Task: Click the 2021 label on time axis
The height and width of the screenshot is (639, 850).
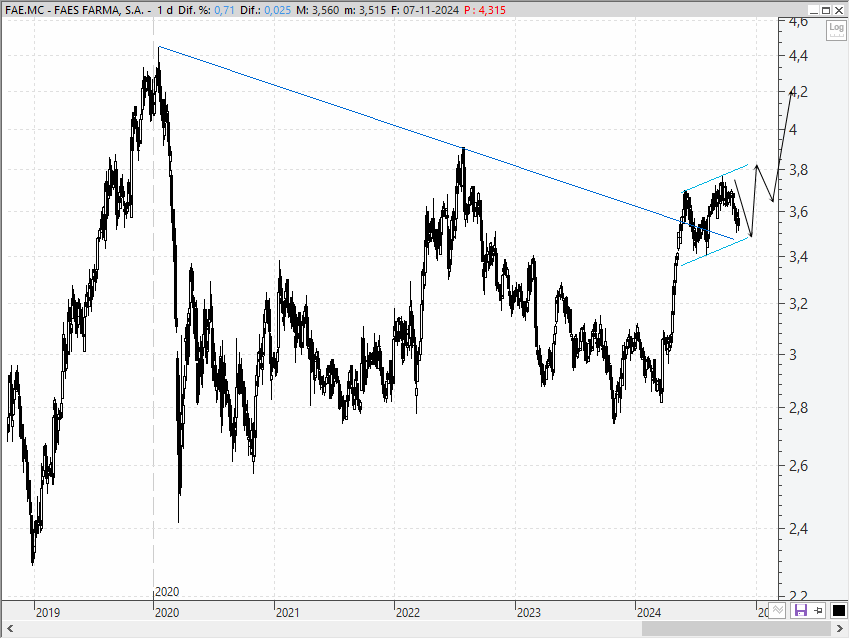Action: click(287, 612)
